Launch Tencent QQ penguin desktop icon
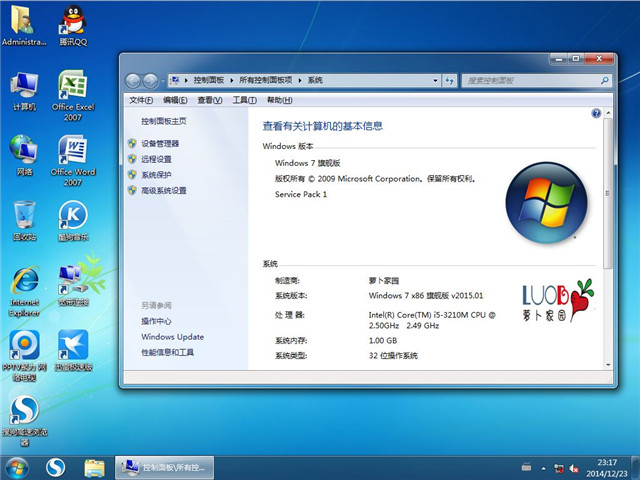 (x=73, y=25)
